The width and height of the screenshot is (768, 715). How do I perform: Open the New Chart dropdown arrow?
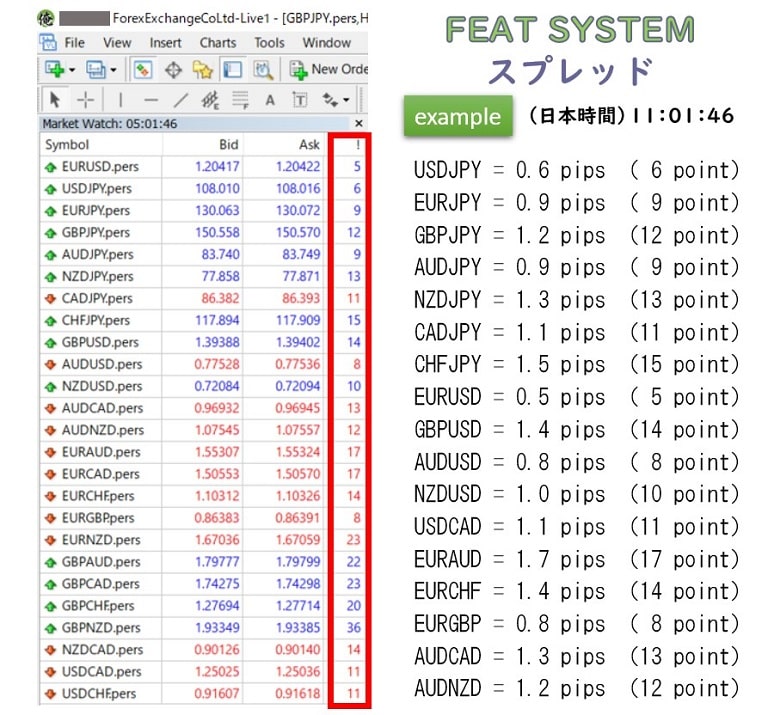(72, 70)
